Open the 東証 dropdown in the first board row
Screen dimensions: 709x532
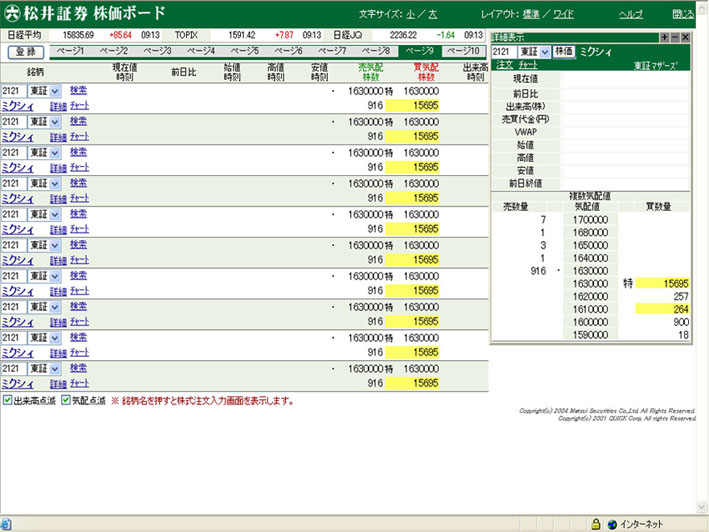tap(55, 91)
